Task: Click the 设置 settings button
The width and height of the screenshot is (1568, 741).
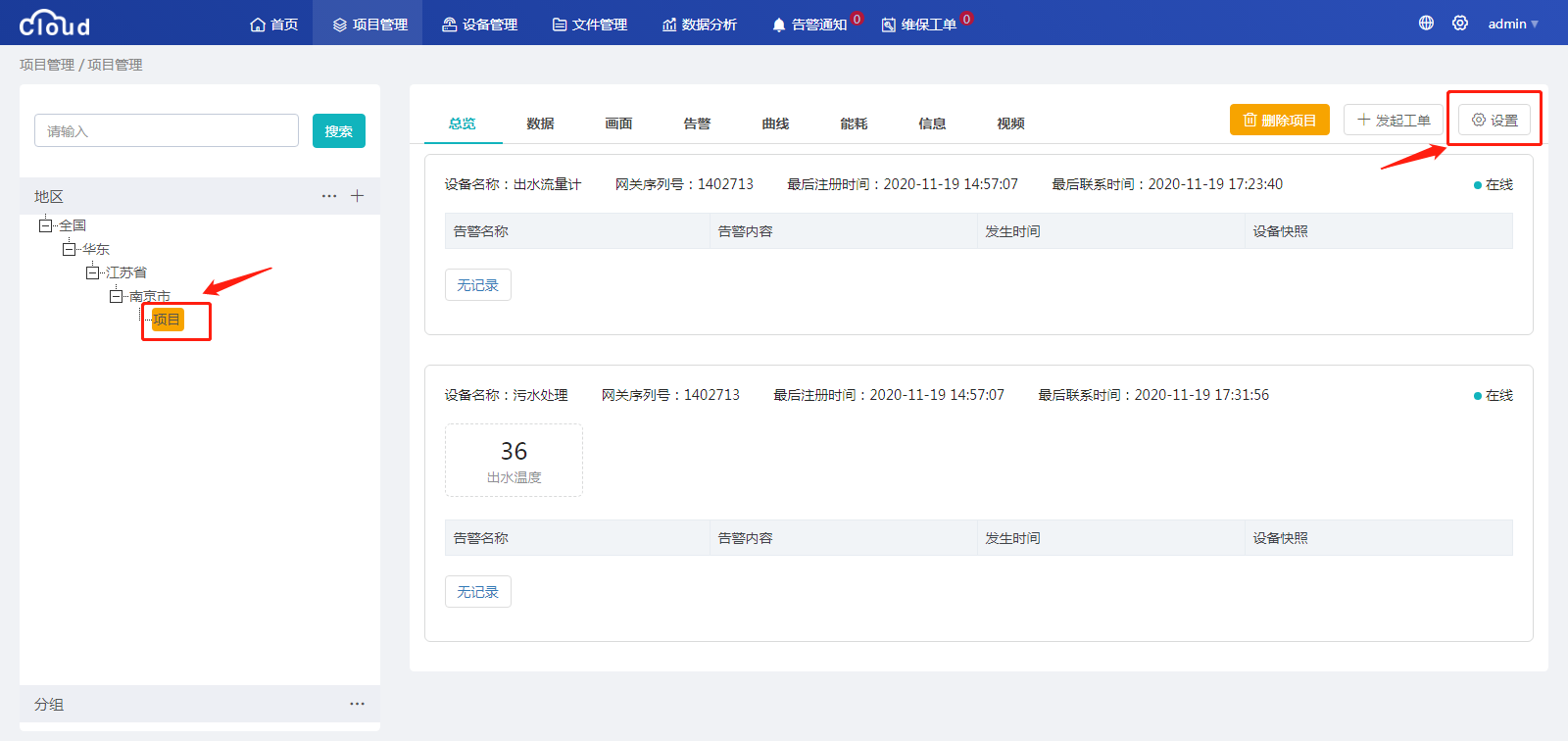Action: pos(1494,120)
